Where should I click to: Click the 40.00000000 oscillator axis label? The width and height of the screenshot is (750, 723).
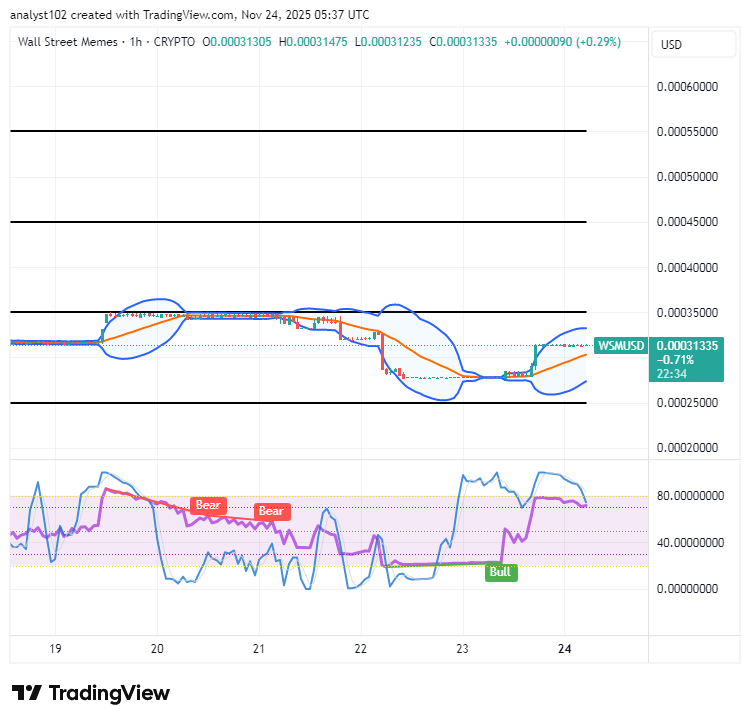[x=690, y=543]
